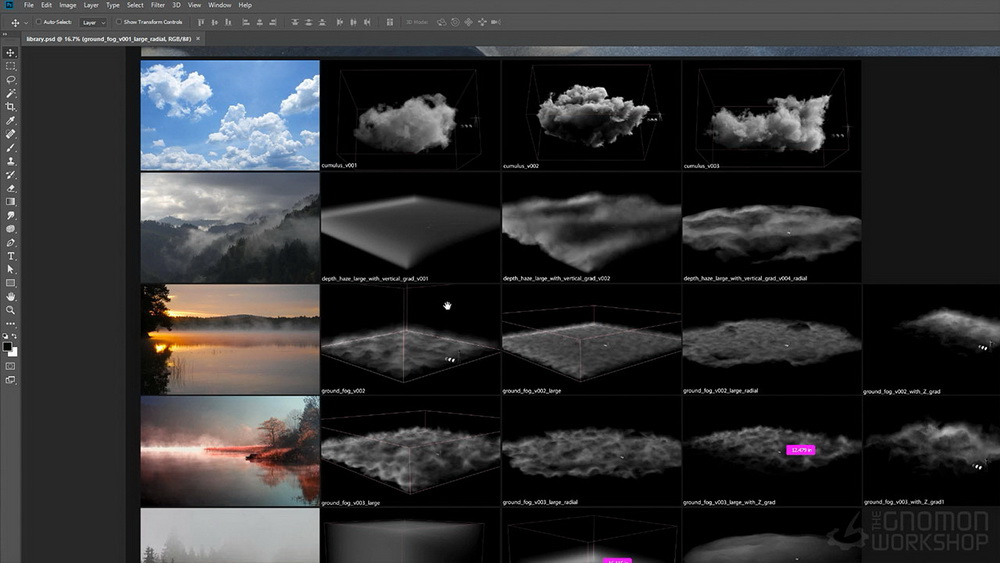This screenshot has width=1000, height=563.
Task: Select the Sponge tool
Action: (x=11, y=229)
